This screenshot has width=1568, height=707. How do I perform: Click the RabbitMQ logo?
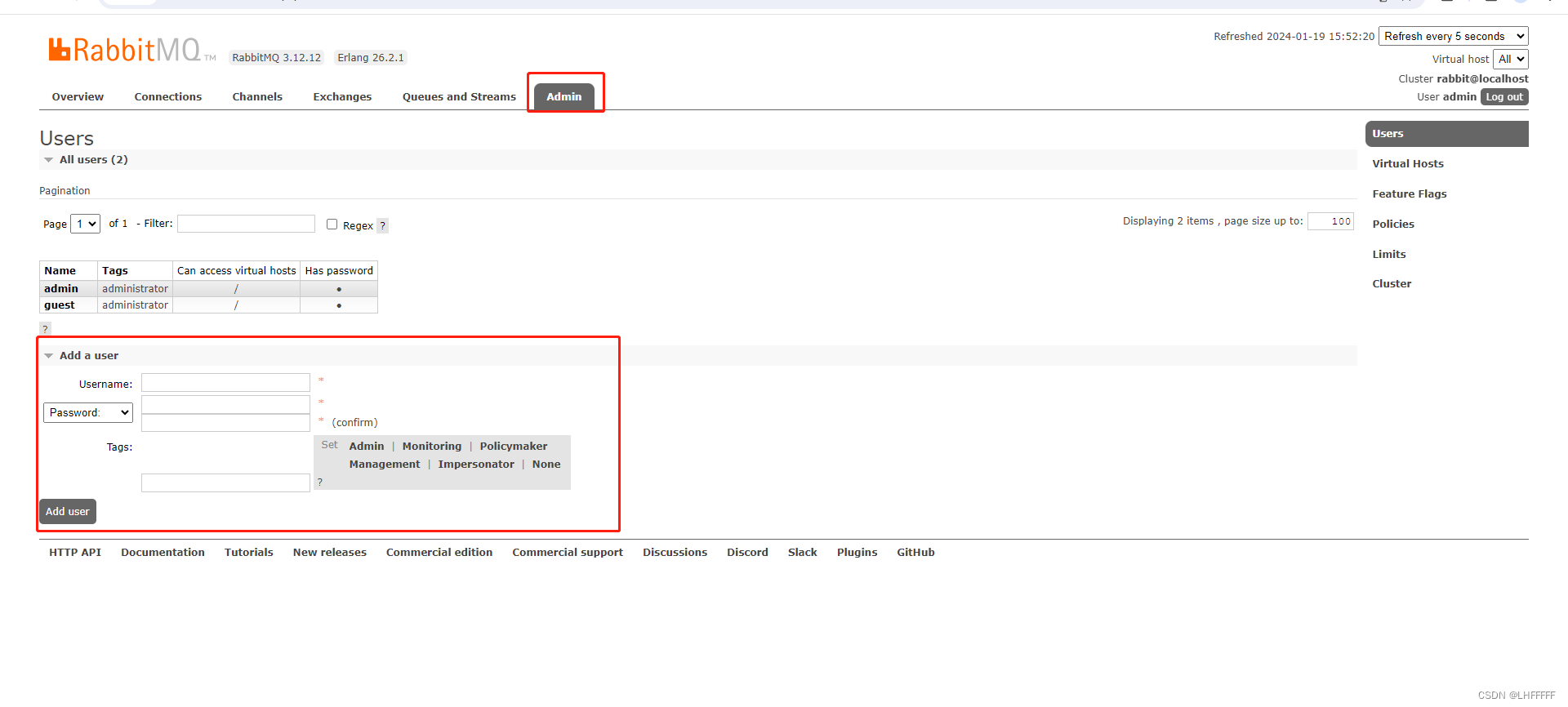coord(131,50)
